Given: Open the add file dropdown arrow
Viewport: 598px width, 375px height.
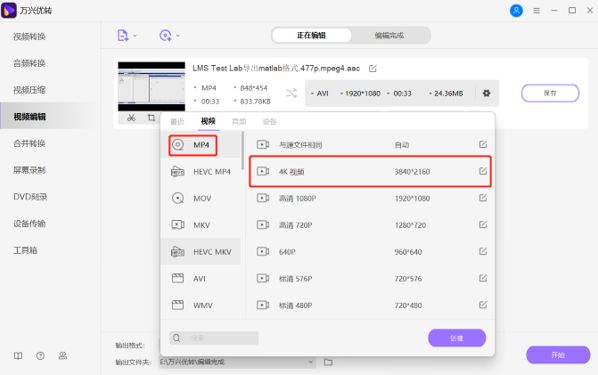Looking at the screenshot, I should [x=135, y=36].
